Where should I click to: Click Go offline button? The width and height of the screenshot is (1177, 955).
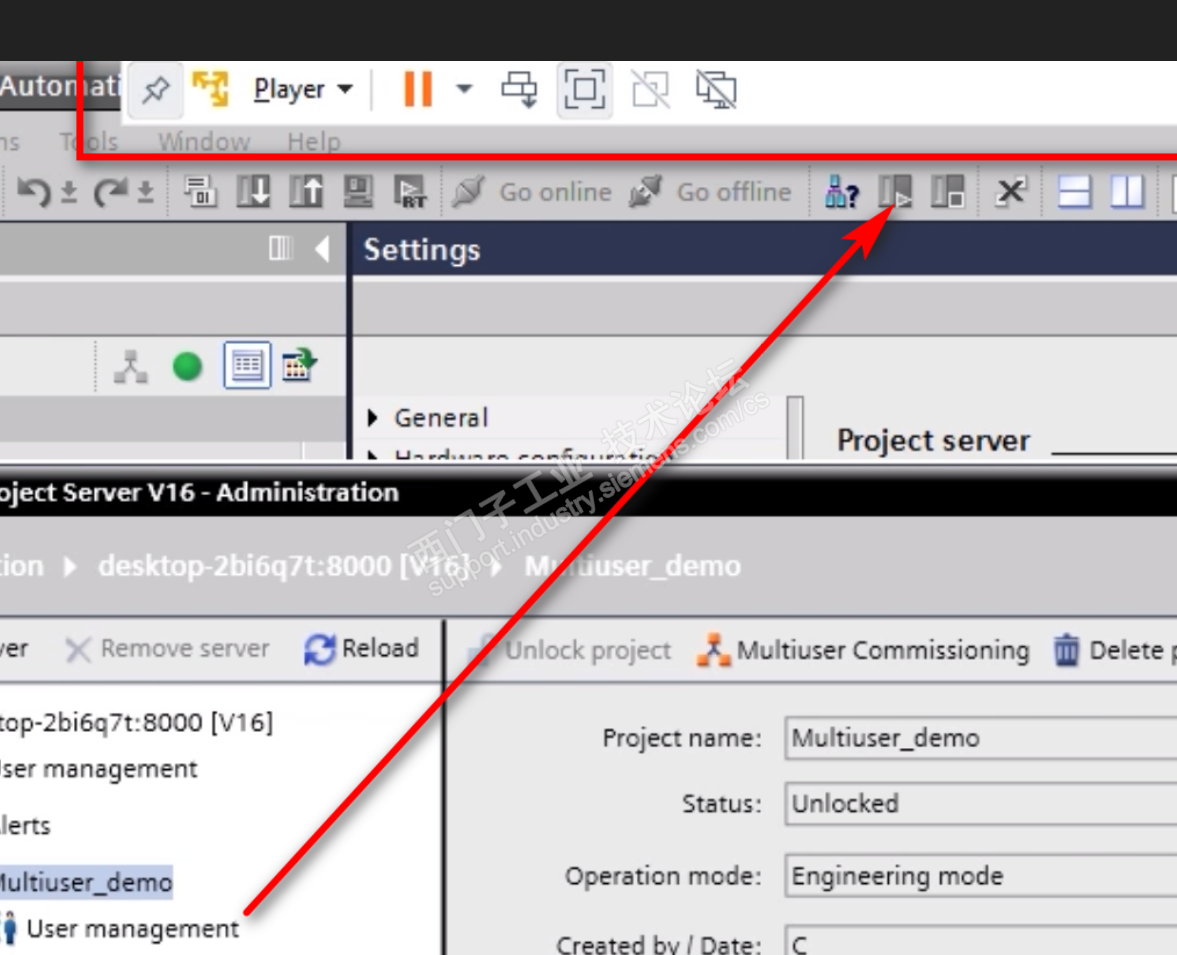[x=710, y=192]
